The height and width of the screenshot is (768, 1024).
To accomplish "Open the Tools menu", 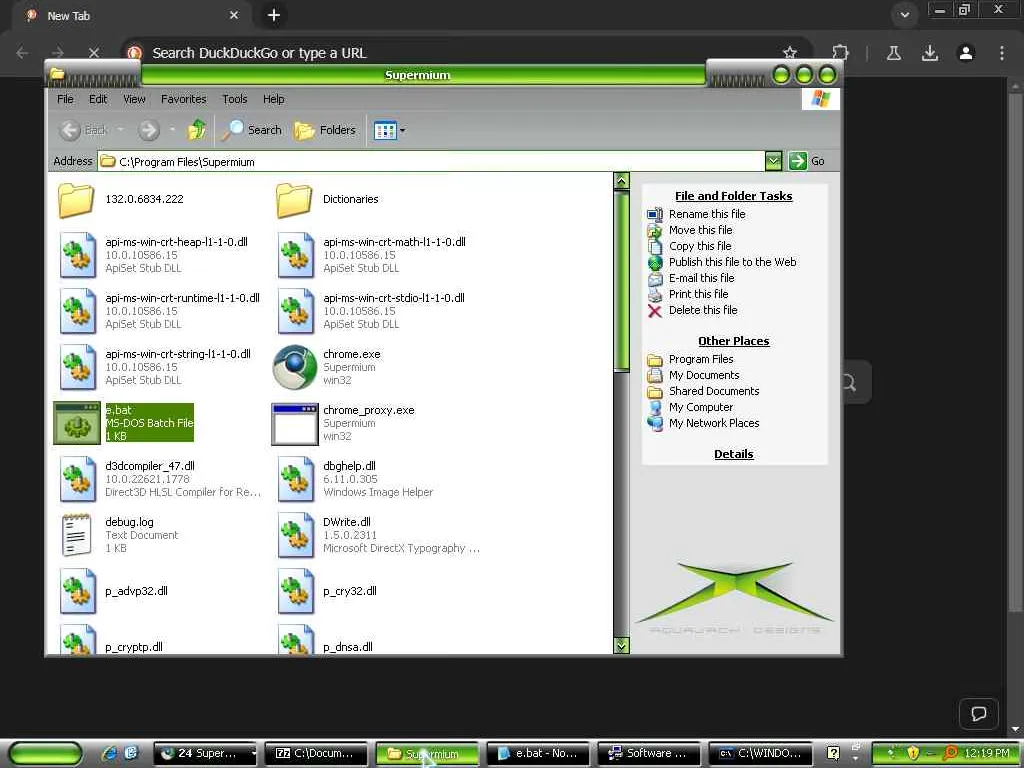I will point(234,99).
